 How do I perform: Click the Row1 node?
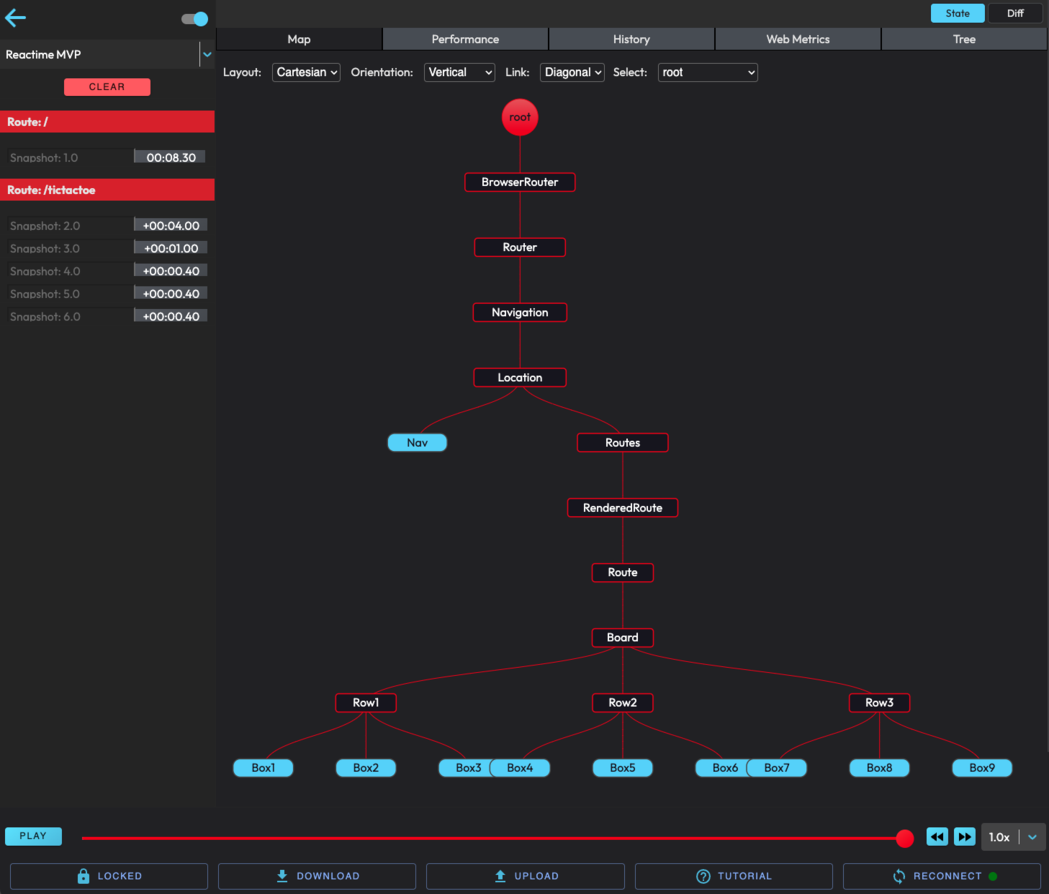[x=366, y=703]
